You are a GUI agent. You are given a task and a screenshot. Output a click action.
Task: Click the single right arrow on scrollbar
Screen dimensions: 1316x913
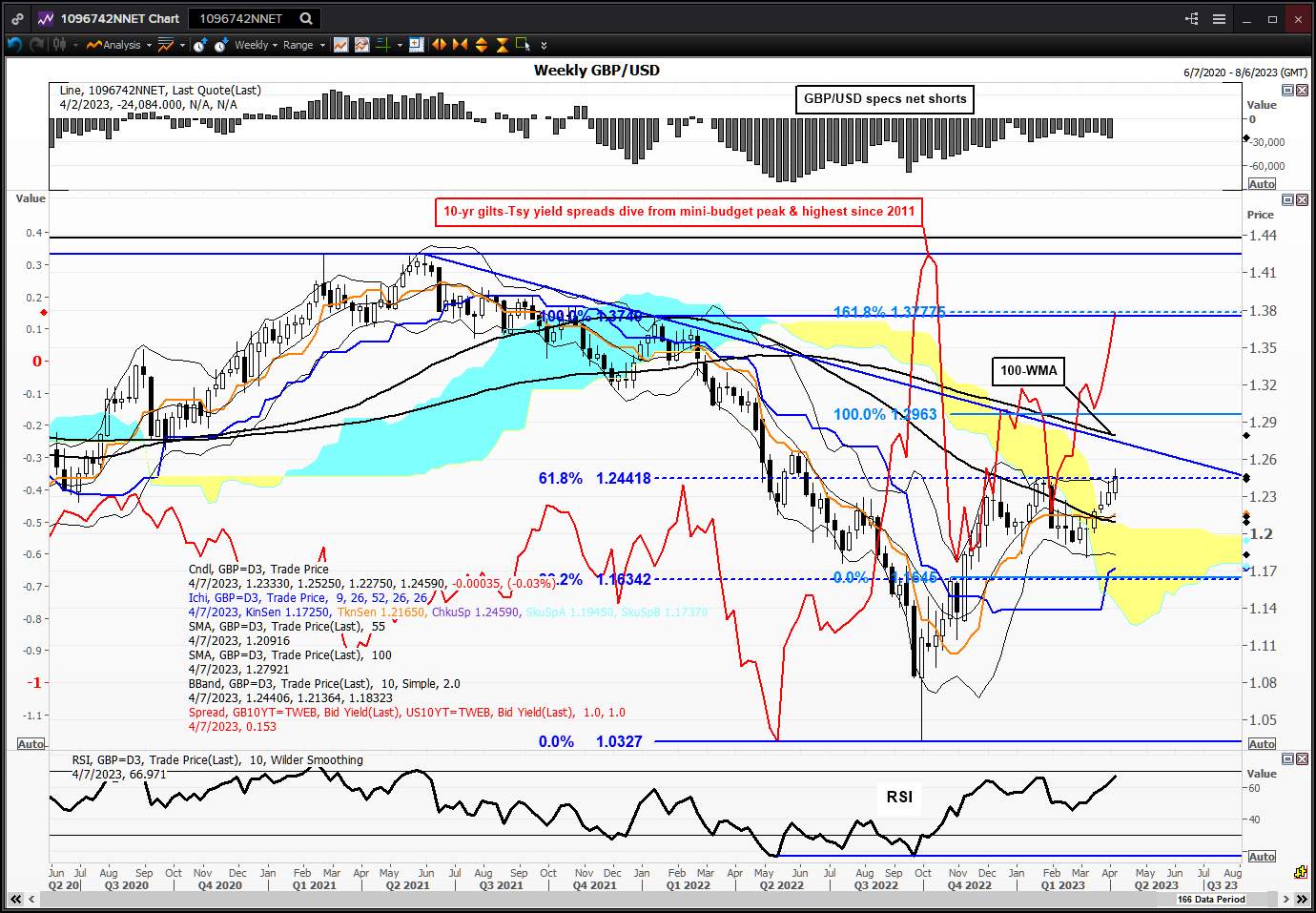tap(1285, 899)
